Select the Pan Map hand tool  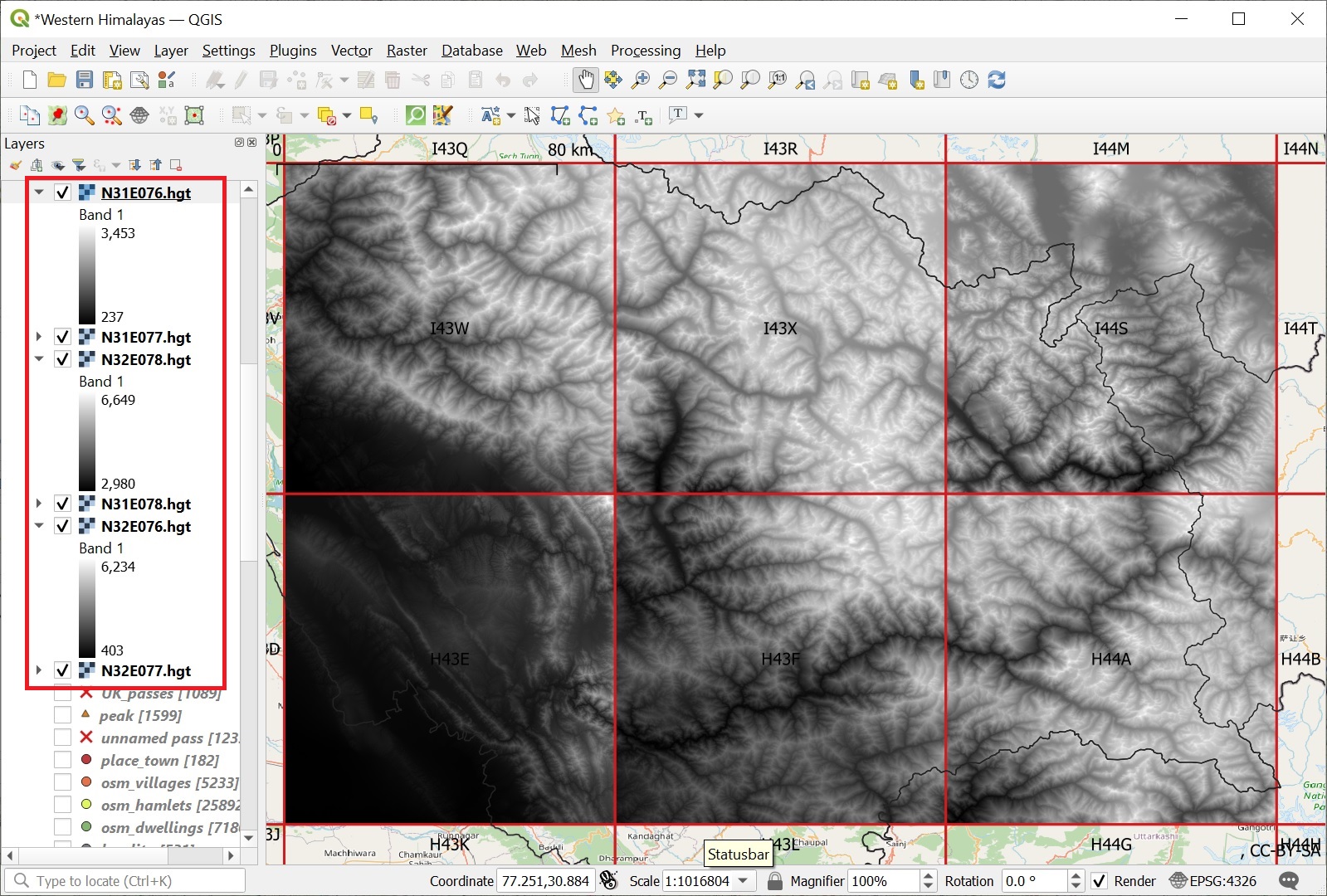pyautogui.click(x=586, y=80)
